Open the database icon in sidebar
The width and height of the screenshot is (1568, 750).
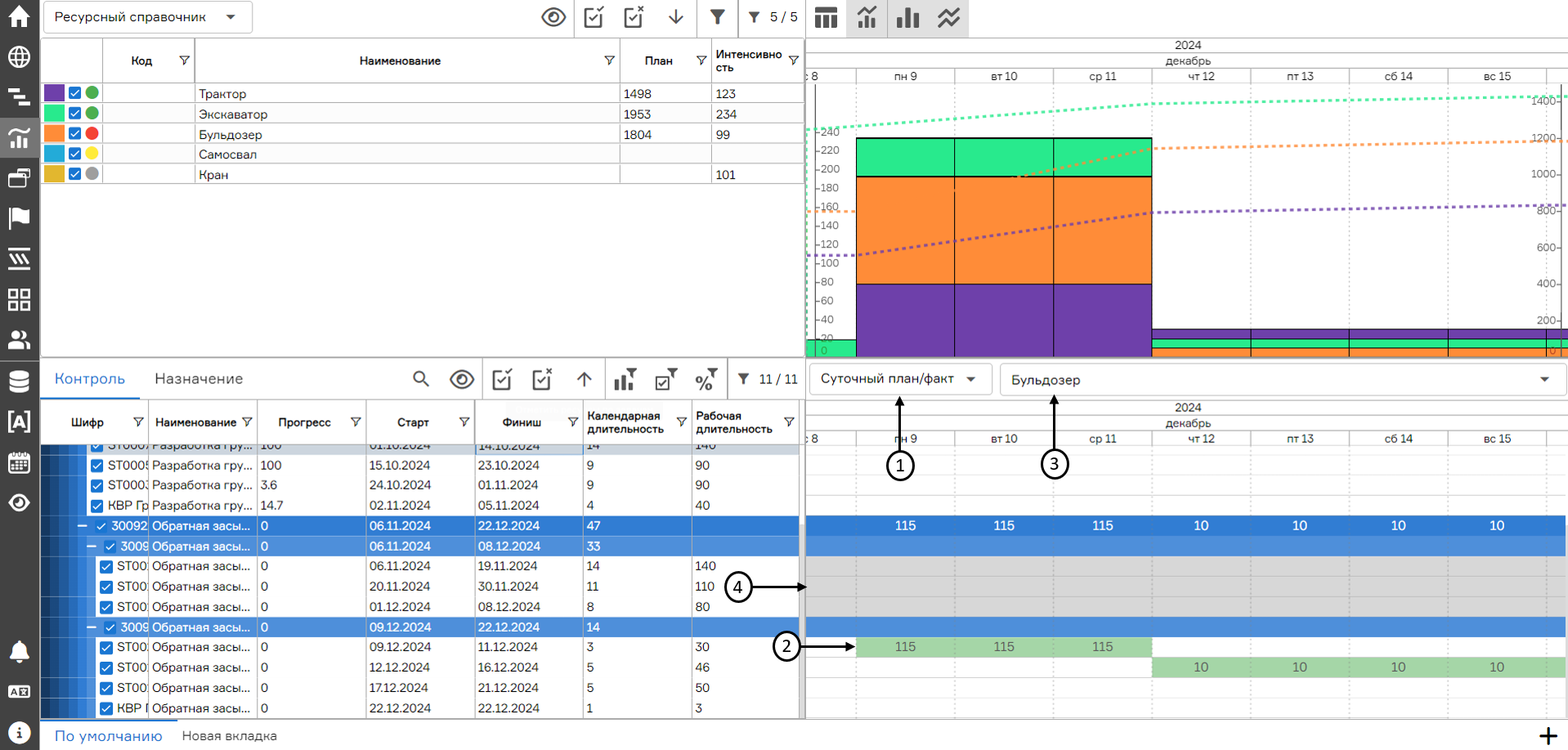pos(19,382)
